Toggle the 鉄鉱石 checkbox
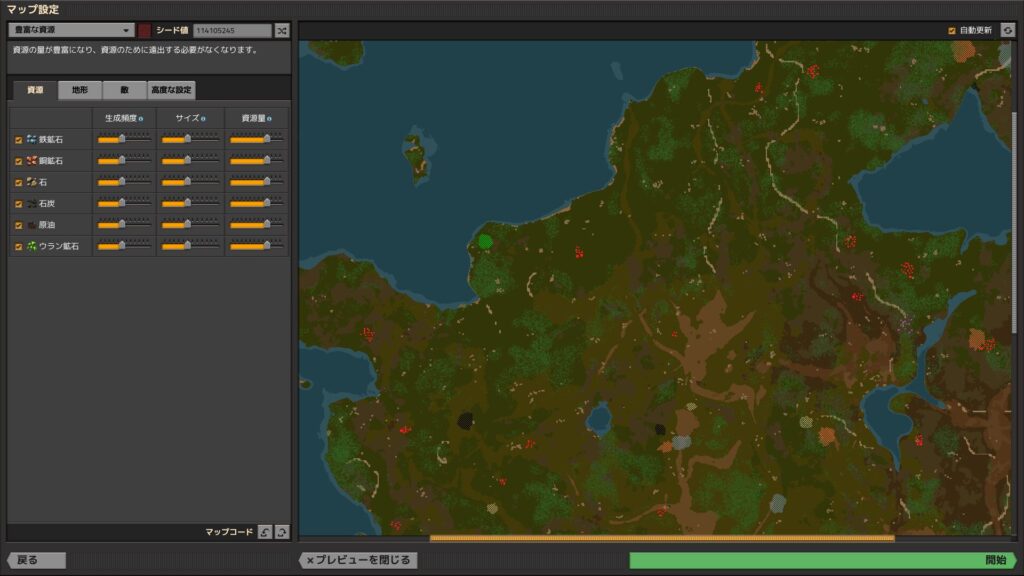The image size is (1024, 576). (18, 140)
